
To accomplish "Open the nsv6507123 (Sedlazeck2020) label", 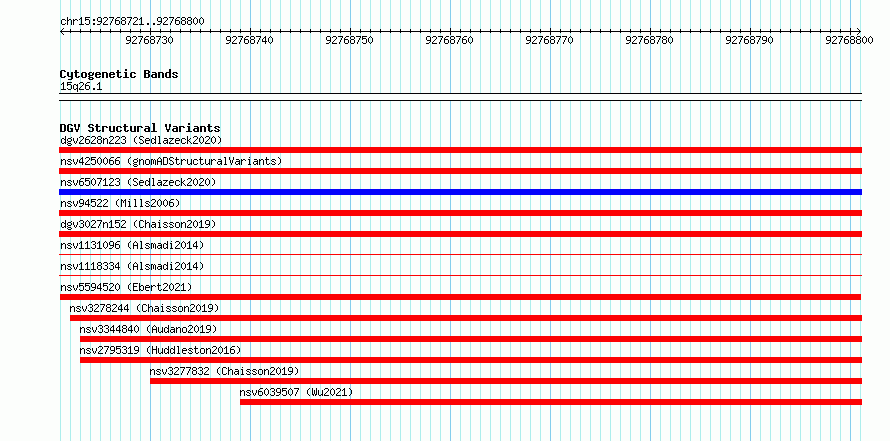I will point(138,182).
